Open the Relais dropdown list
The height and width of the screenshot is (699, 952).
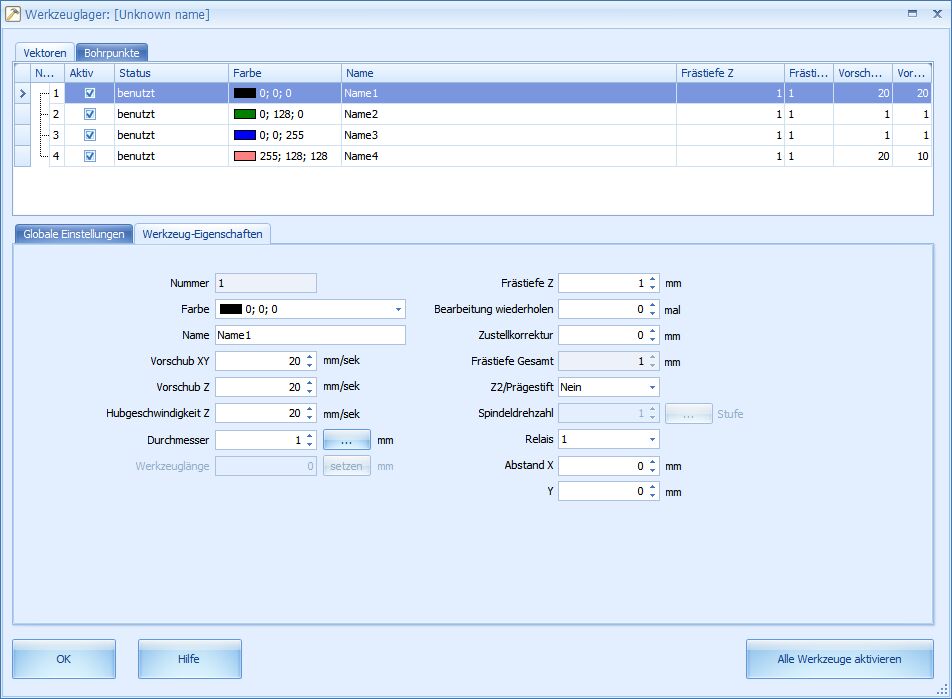coord(653,439)
